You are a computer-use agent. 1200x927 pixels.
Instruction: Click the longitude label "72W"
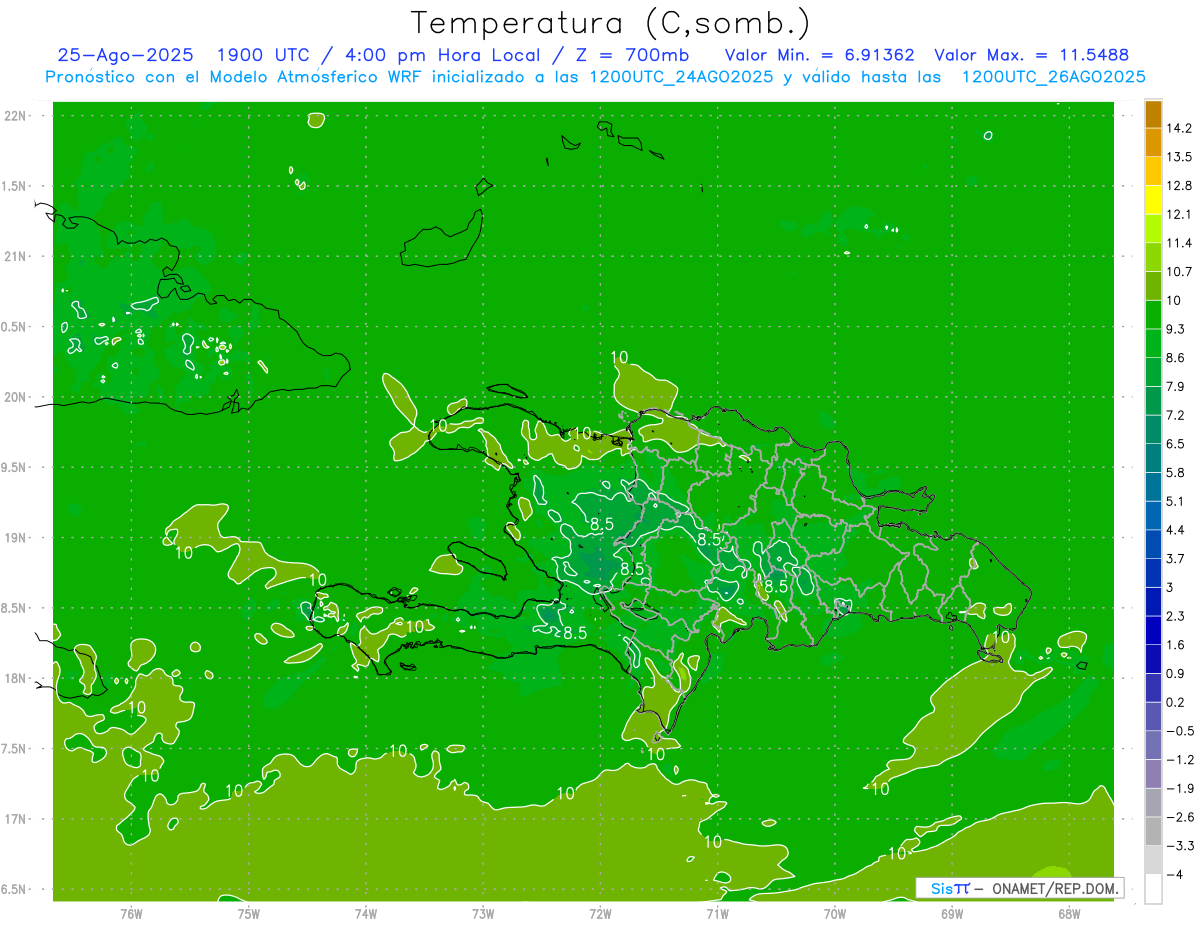[x=600, y=913]
